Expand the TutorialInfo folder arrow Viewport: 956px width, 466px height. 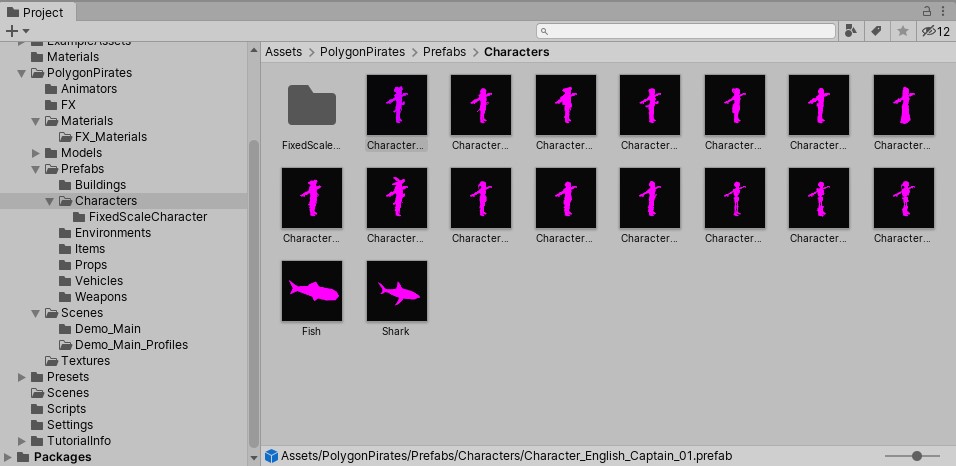pyautogui.click(x=22, y=441)
